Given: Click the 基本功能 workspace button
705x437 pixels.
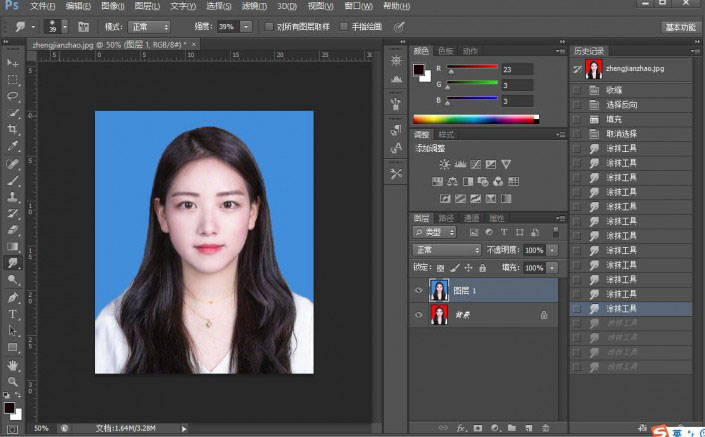Looking at the screenshot, I should [679, 27].
